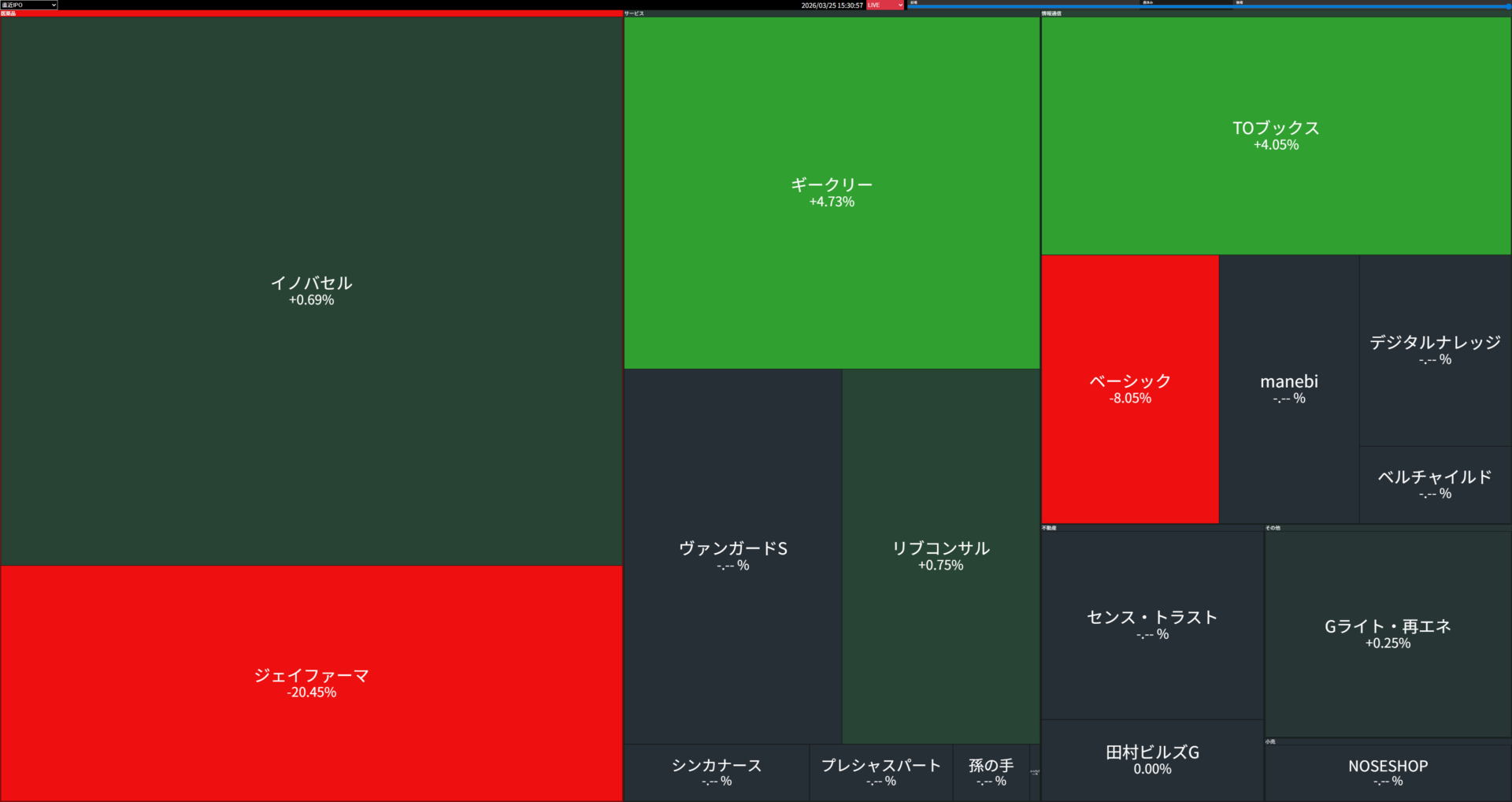The width and height of the screenshot is (1512, 802).
Task: Open the manebi stock tile
Action: 1288,389
